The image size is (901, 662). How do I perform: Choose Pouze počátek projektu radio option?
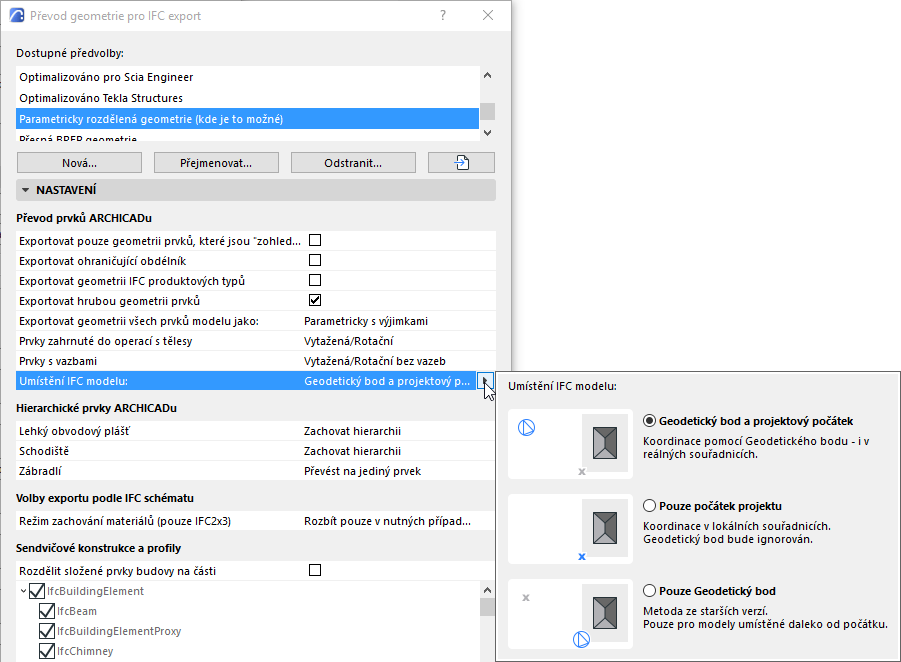[649, 506]
